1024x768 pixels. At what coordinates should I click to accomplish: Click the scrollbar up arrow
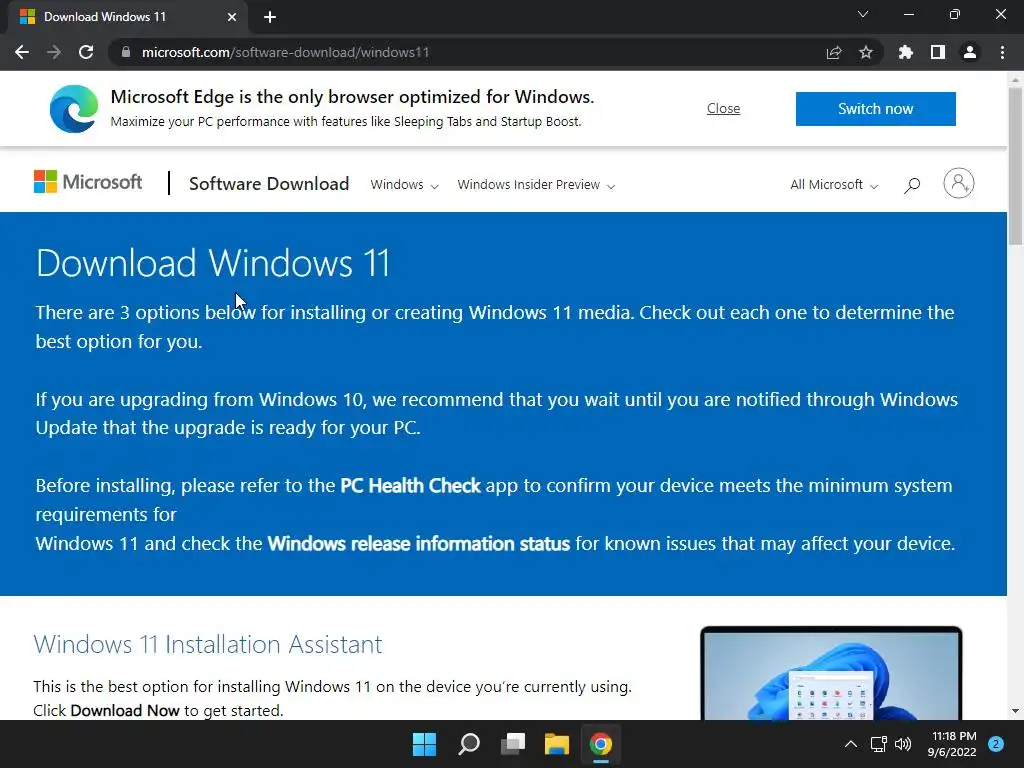coord(1015,80)
